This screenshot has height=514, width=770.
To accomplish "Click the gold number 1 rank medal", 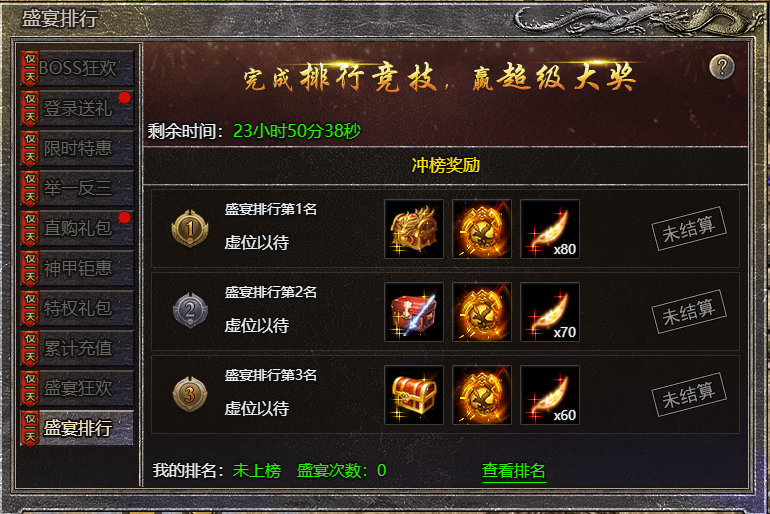I will pyautogui.click(x=190, y=228).
